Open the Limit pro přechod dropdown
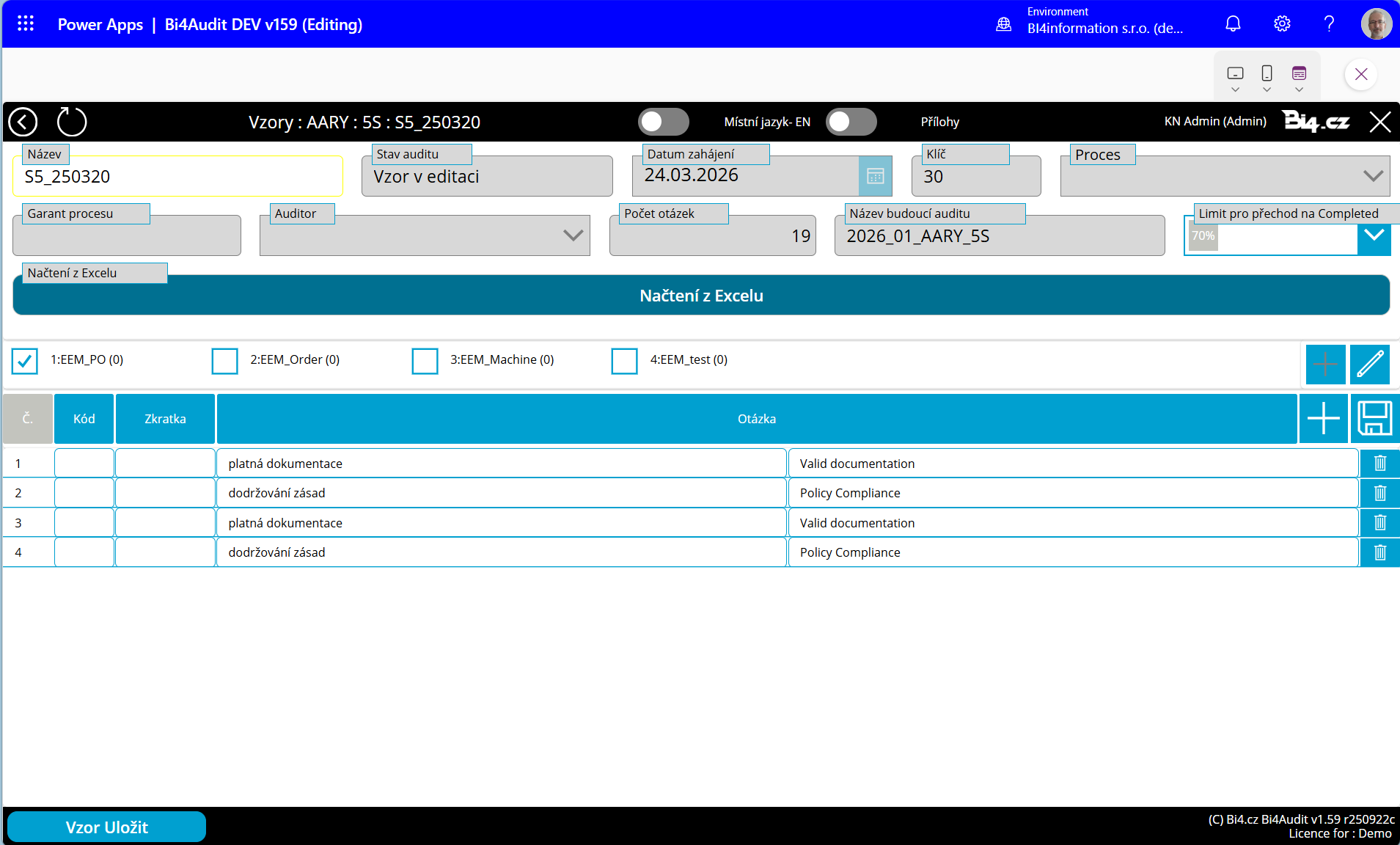Viewport: 1400px width, 845px height. click(x=1374, y=236)
